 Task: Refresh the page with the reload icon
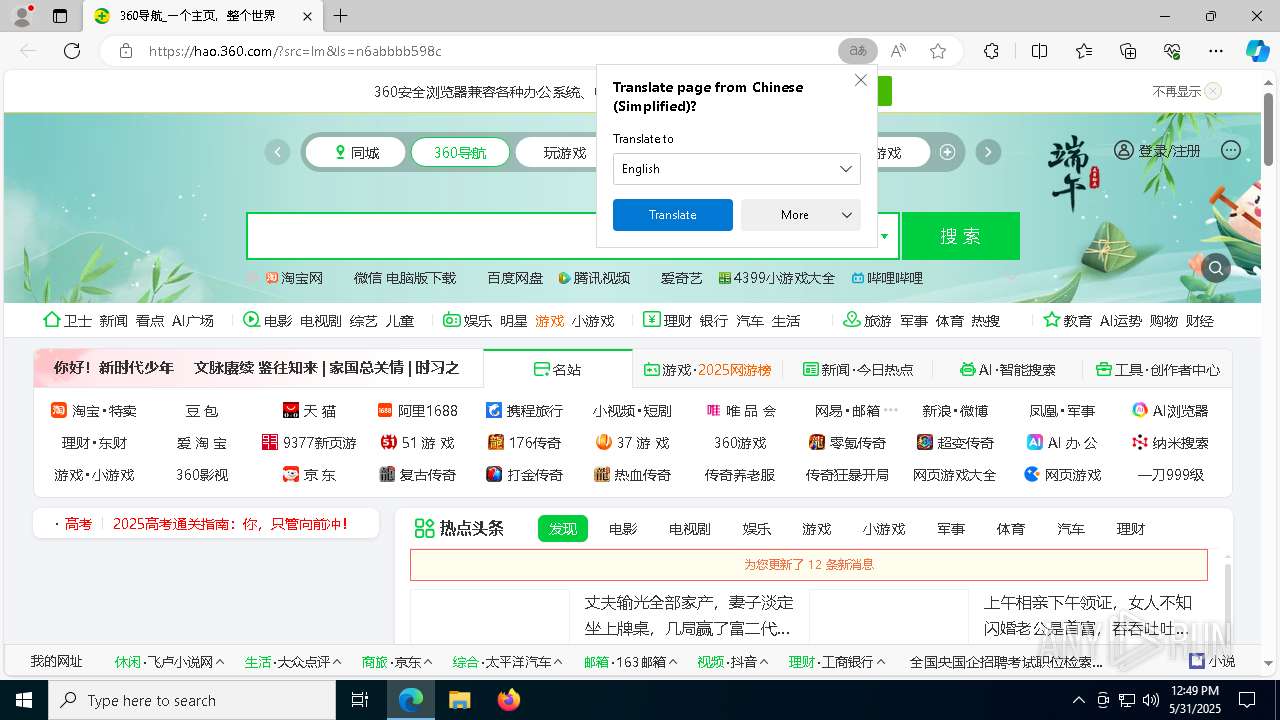(72, 51)
